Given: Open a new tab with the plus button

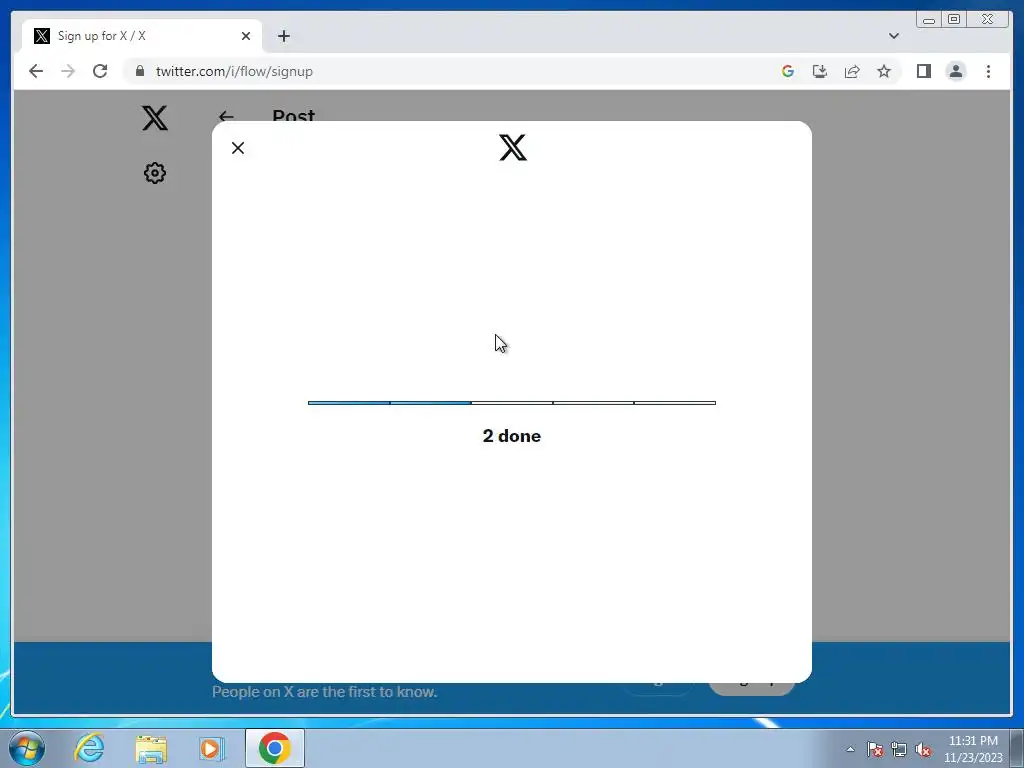Looking at the screenshot, I should point(283,36).
